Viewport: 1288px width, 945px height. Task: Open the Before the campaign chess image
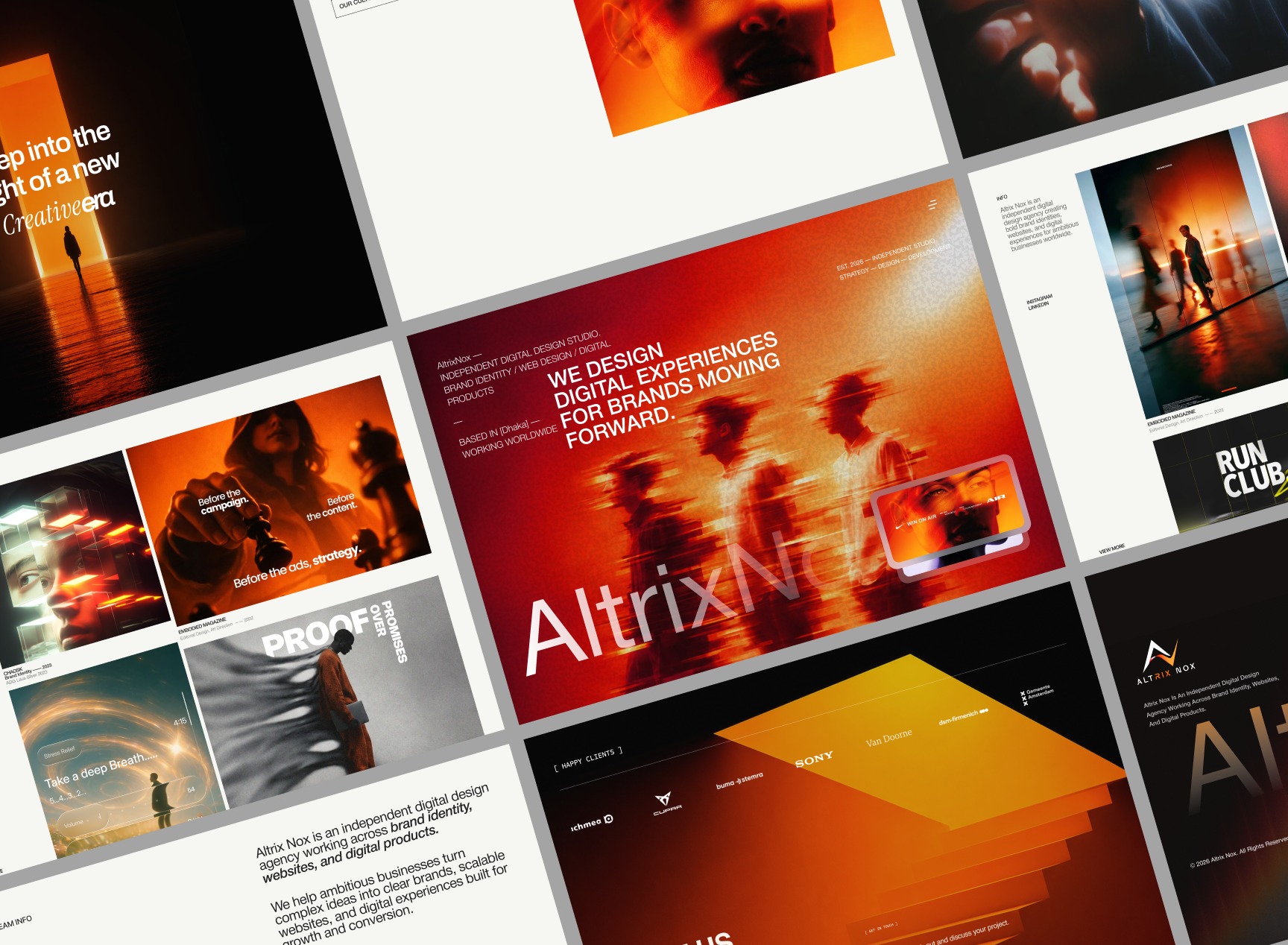[279, 501]
